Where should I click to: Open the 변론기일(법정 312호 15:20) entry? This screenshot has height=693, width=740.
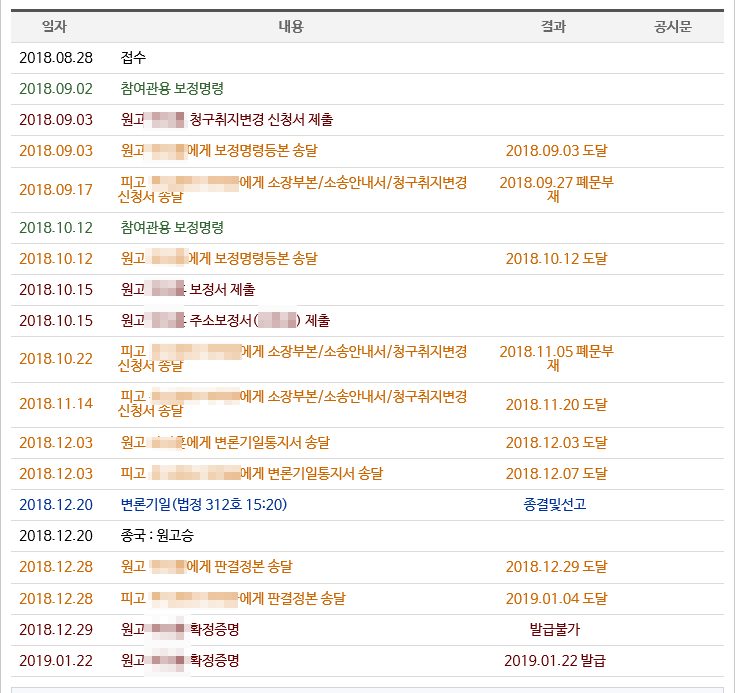203,505
